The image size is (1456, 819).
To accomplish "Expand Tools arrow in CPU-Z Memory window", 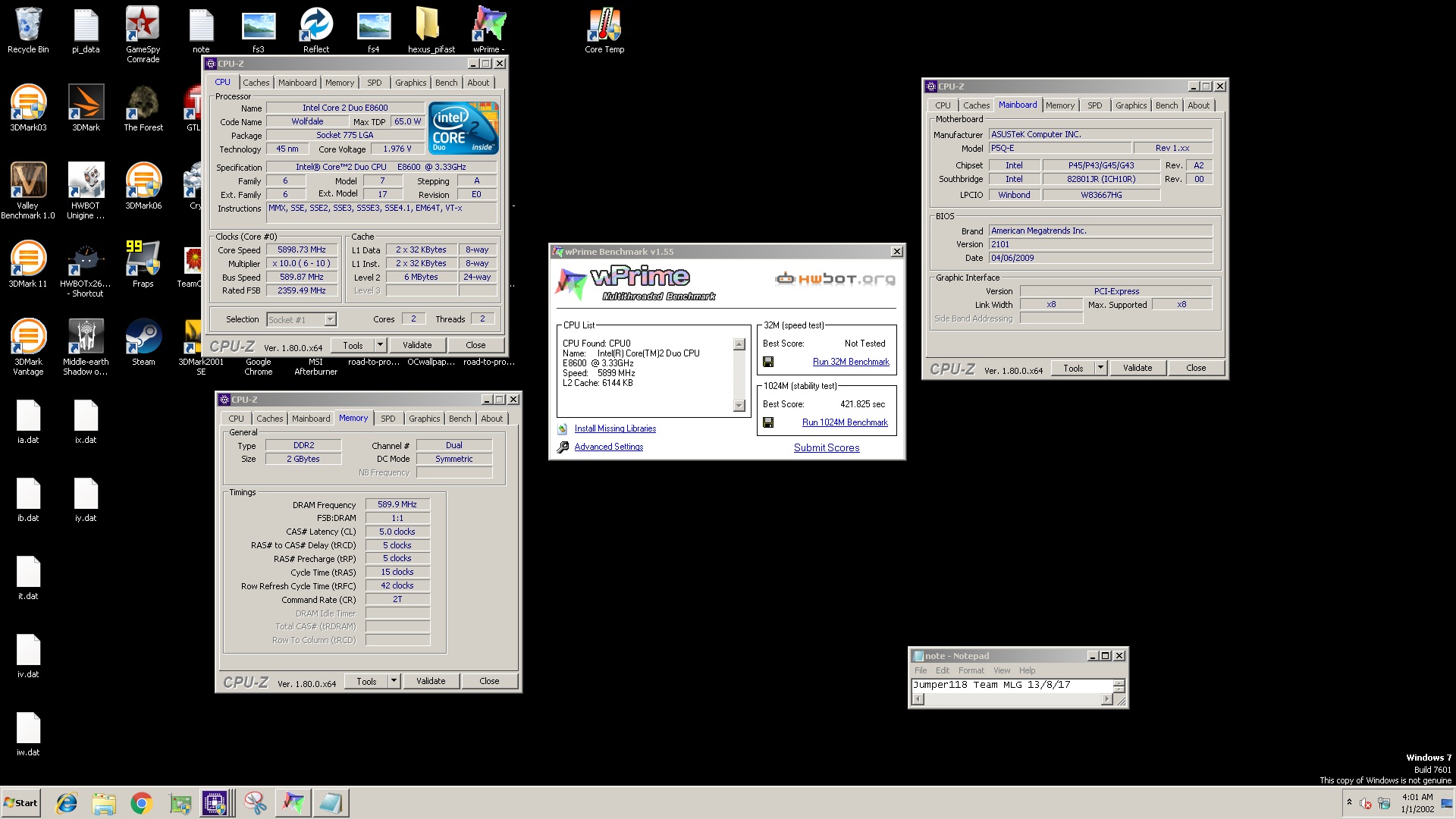I will coord(394,681).
